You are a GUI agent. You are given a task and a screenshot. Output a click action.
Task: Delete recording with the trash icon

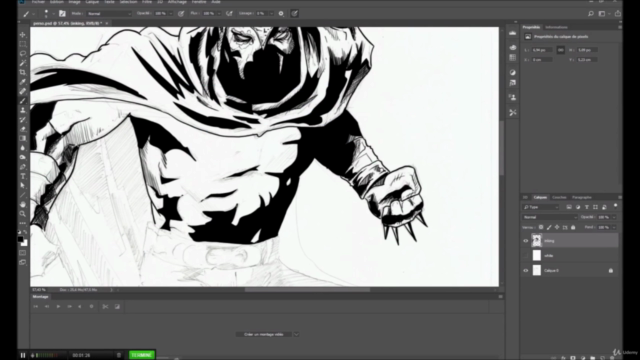pos(119,355)
